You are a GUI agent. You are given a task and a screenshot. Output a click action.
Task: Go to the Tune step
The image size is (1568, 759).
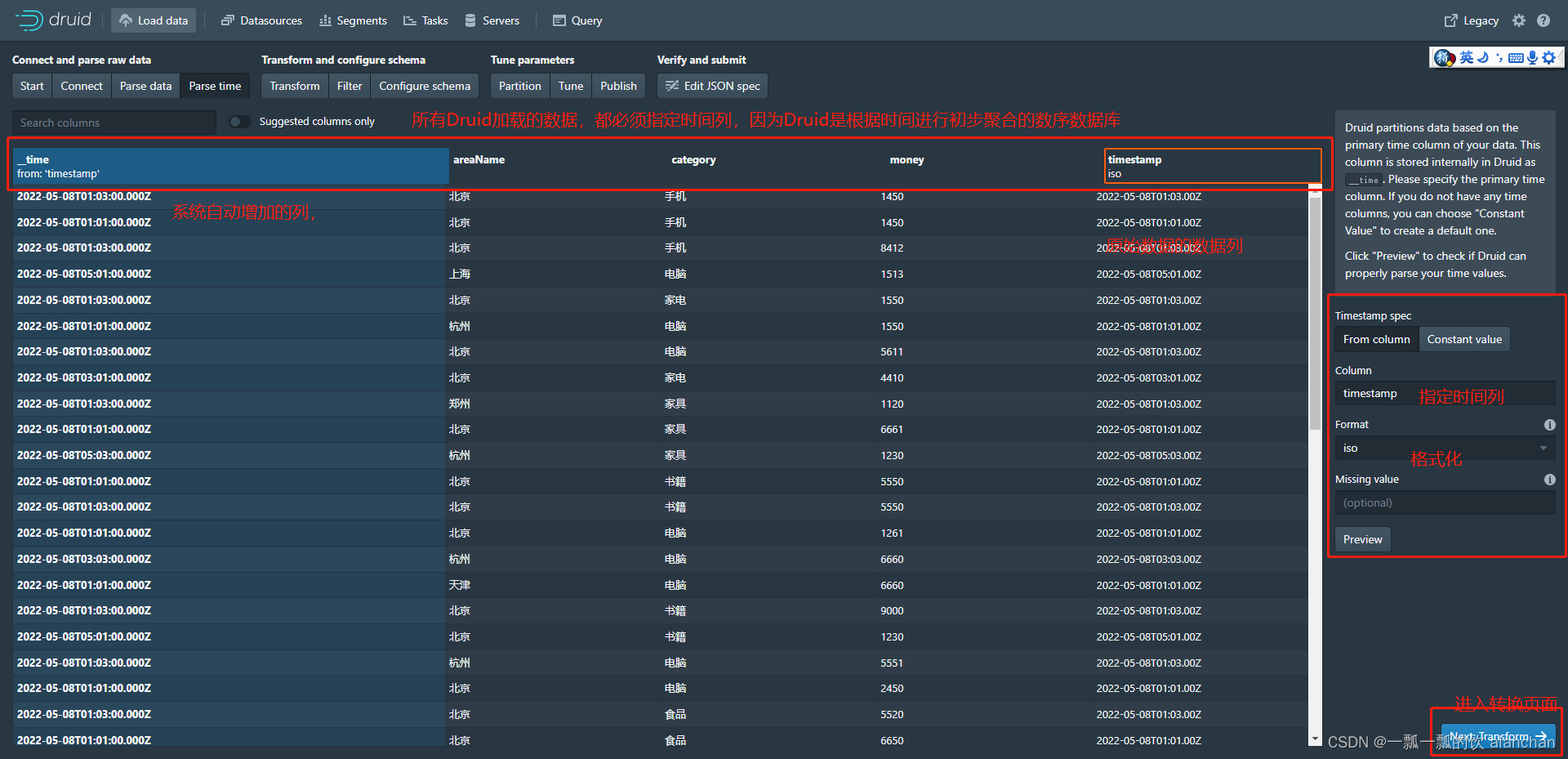[x=571, y=86]
